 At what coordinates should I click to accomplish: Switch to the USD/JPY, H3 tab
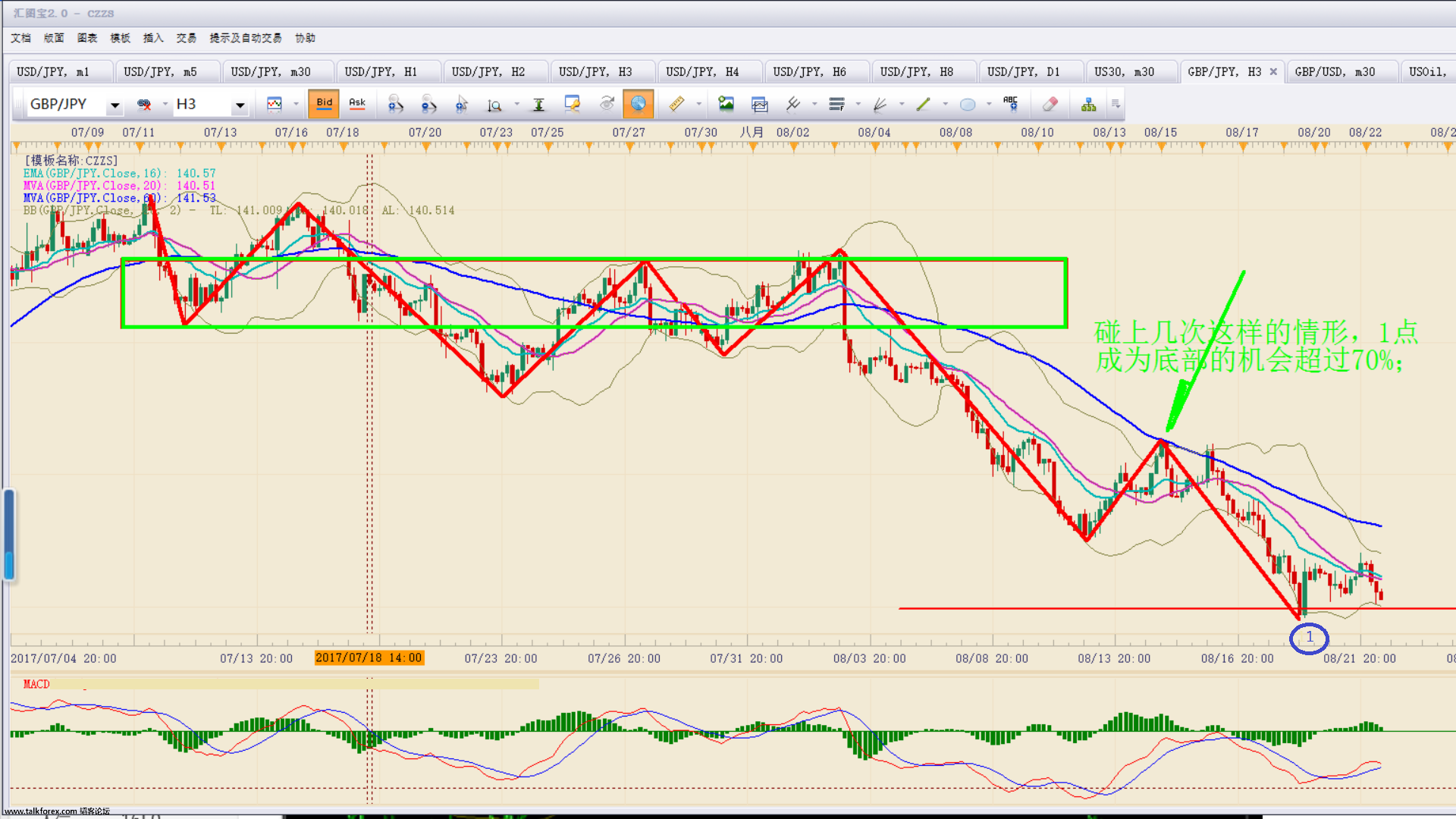pos(602,72)
